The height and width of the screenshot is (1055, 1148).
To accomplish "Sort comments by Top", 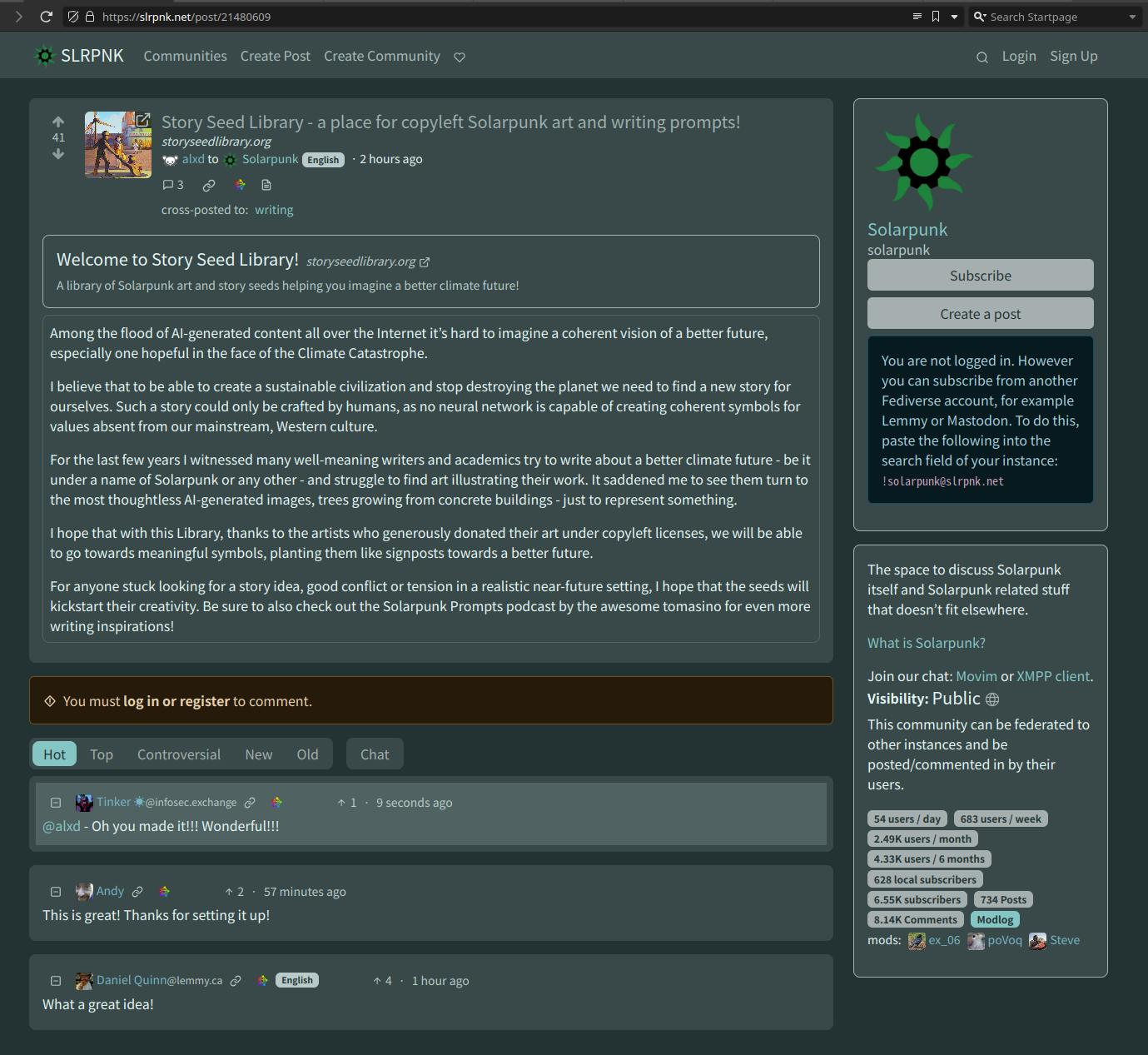I will pyautogui.click(x=102, y=754).
